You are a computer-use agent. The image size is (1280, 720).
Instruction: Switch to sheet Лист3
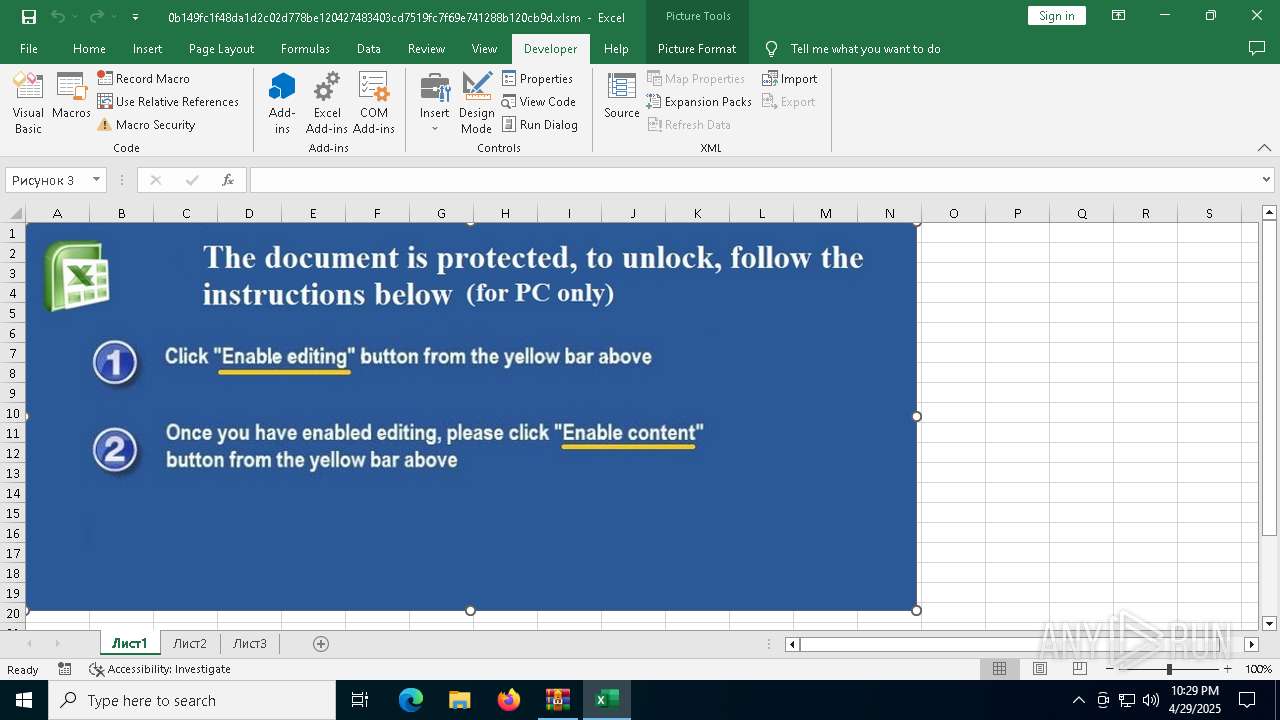[250, 643]
